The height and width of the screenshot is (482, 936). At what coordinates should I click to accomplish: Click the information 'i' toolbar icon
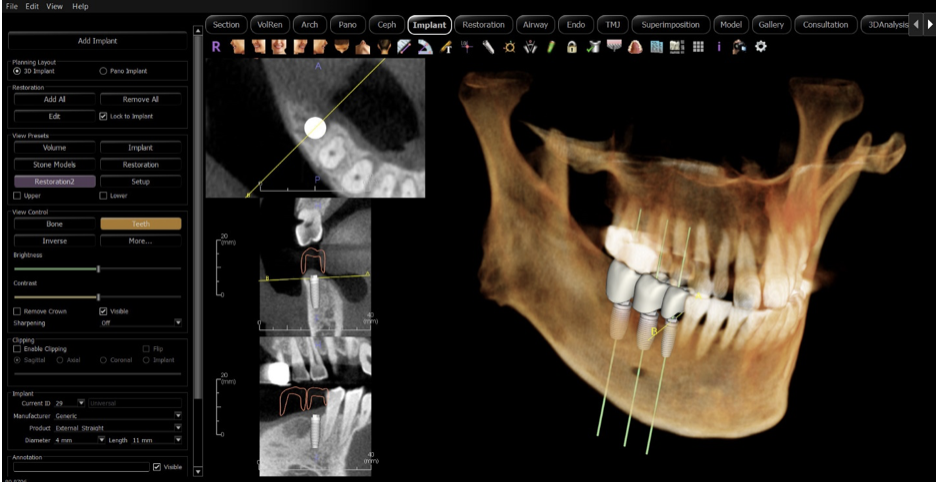tap(719, 46)
